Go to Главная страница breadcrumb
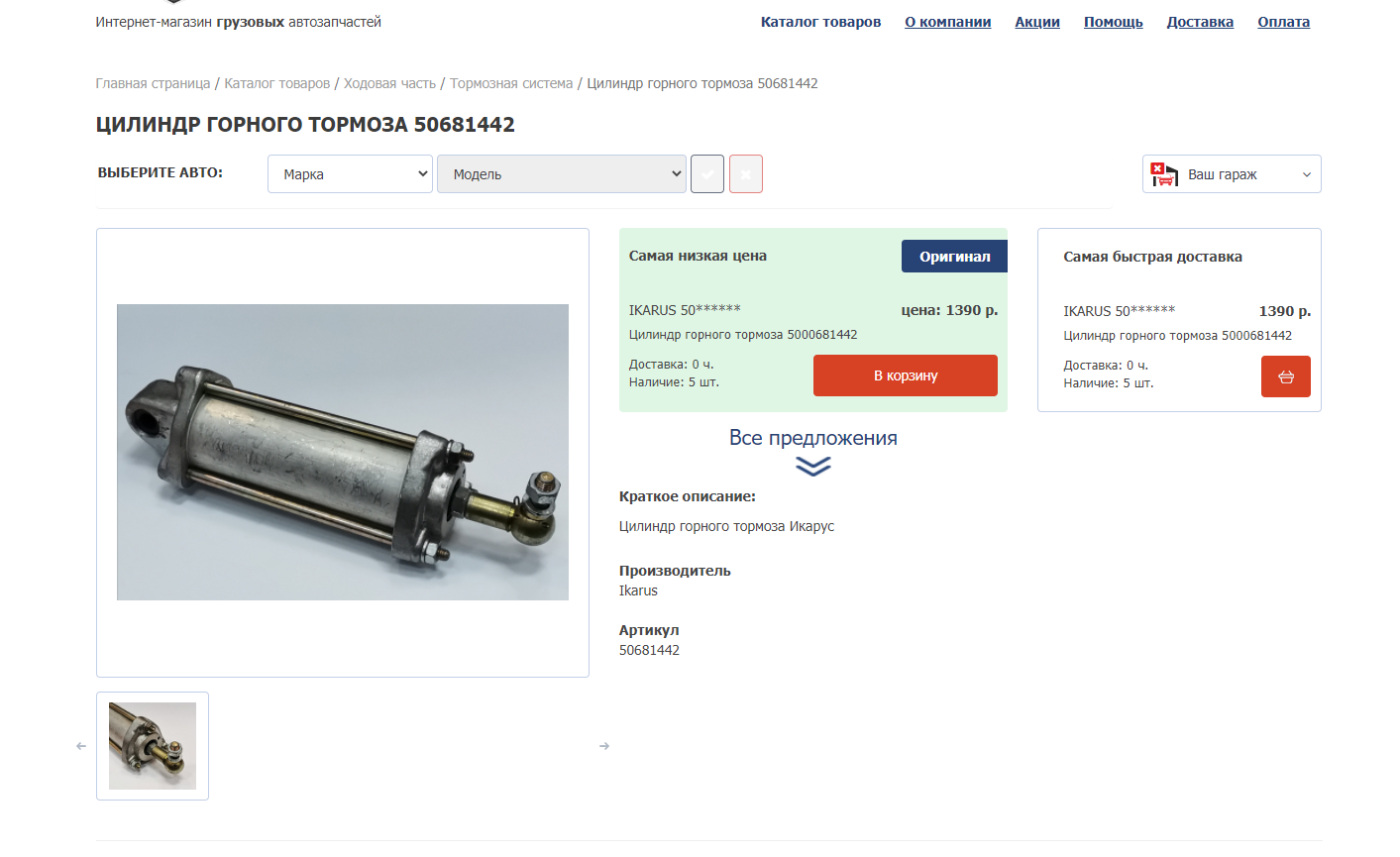 click(153, 83)
